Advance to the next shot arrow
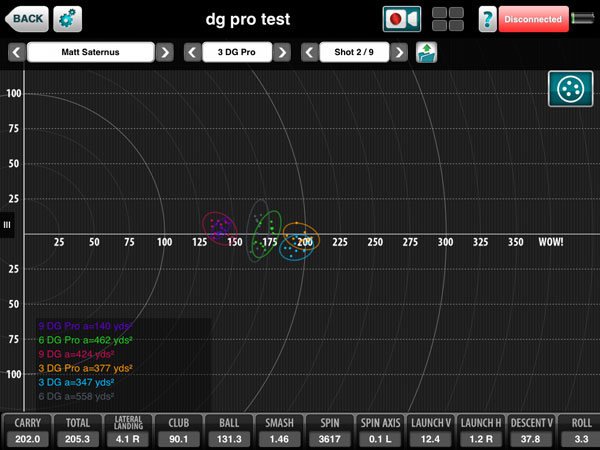This screenshot has width=600, height=450. 400,52
